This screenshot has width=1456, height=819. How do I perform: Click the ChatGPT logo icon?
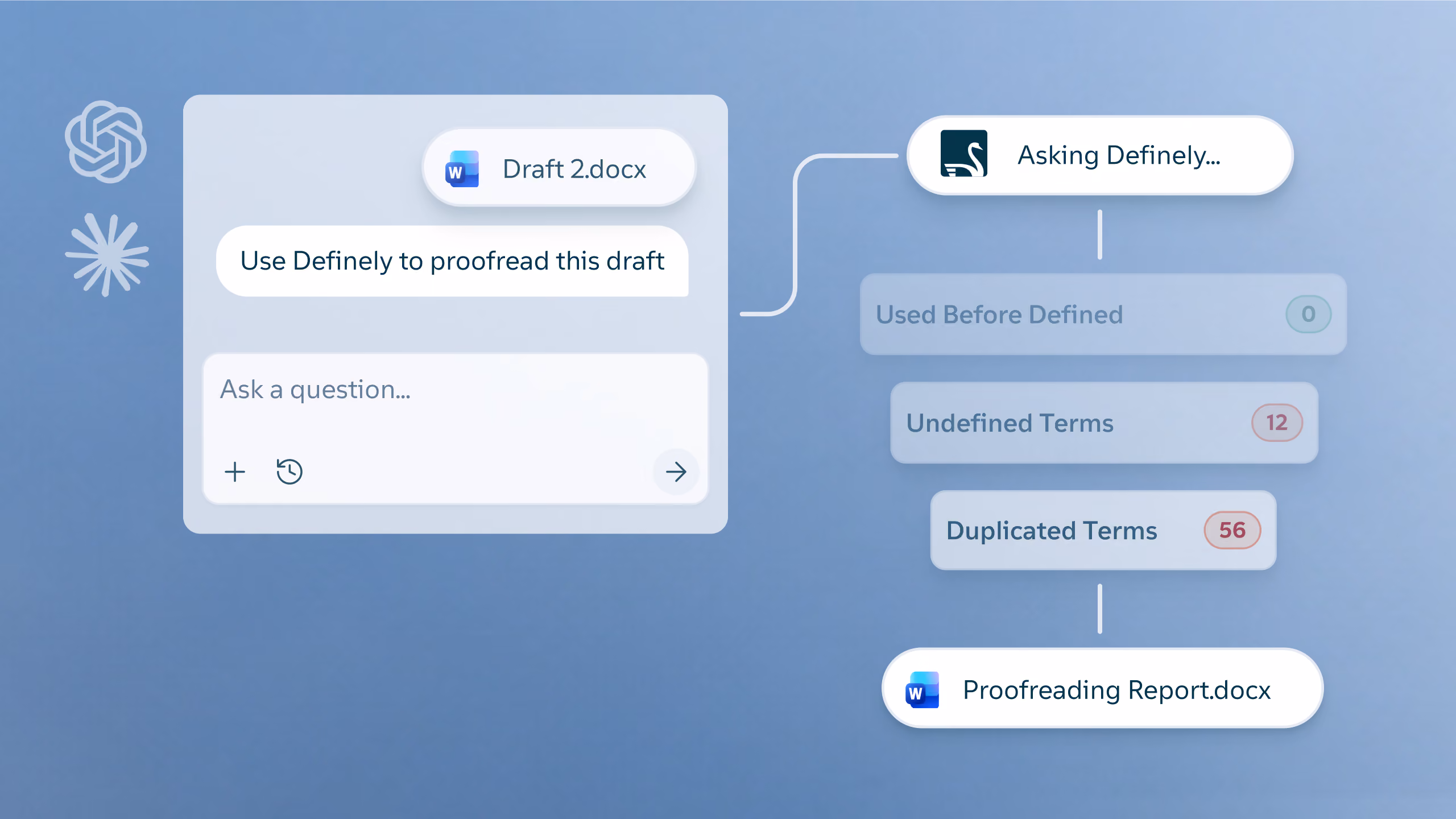click(106, 142)
